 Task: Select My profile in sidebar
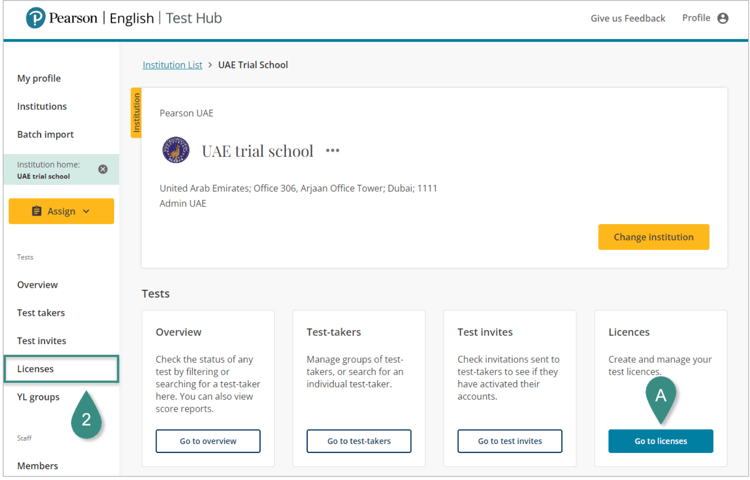point(39,78)
